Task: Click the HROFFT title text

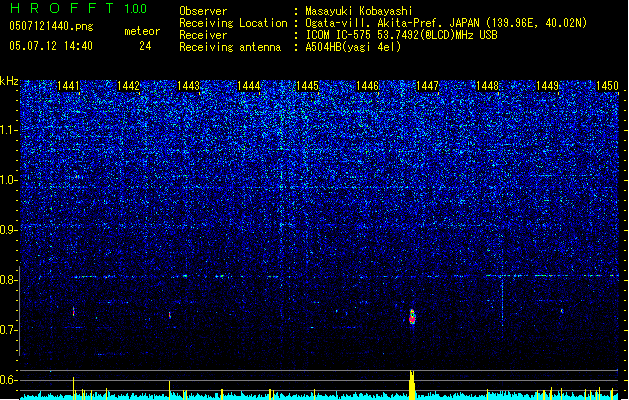Action: click(62, 8)
